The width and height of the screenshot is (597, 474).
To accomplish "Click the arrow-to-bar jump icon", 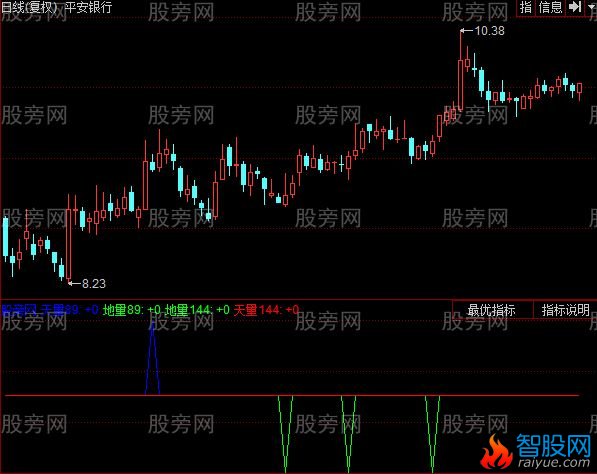I will [x=575, y=7].
